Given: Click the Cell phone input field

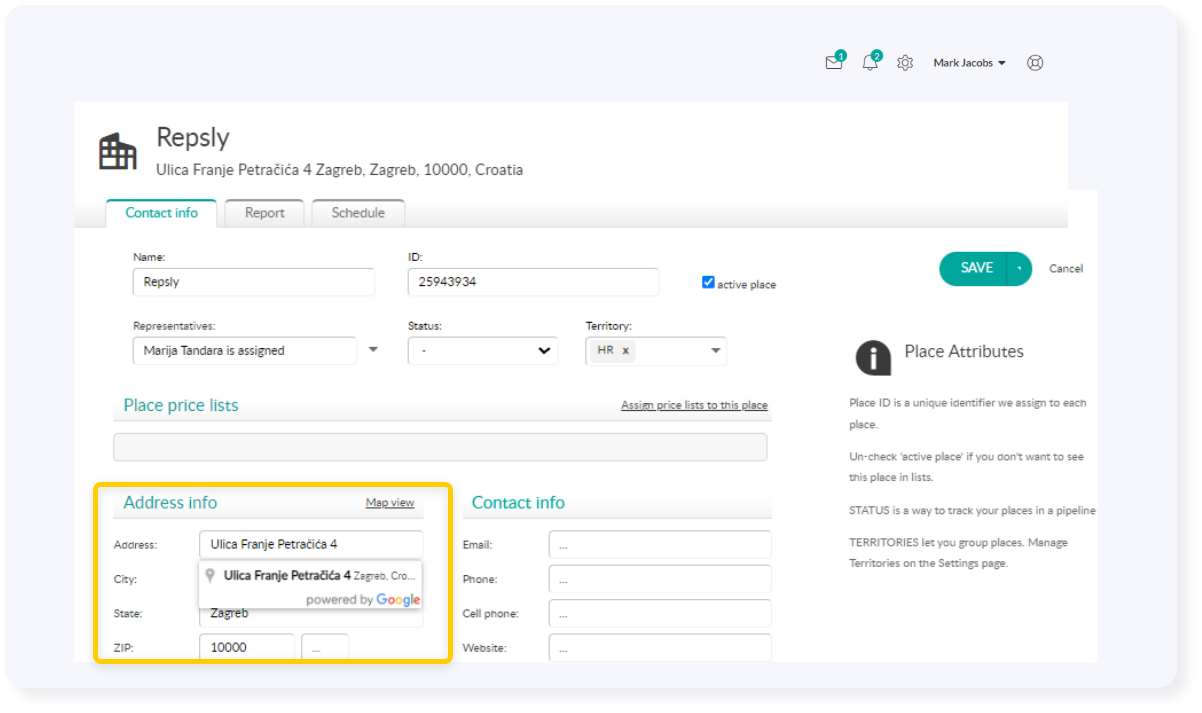Looking at the screenshot, I should (660, 613).
